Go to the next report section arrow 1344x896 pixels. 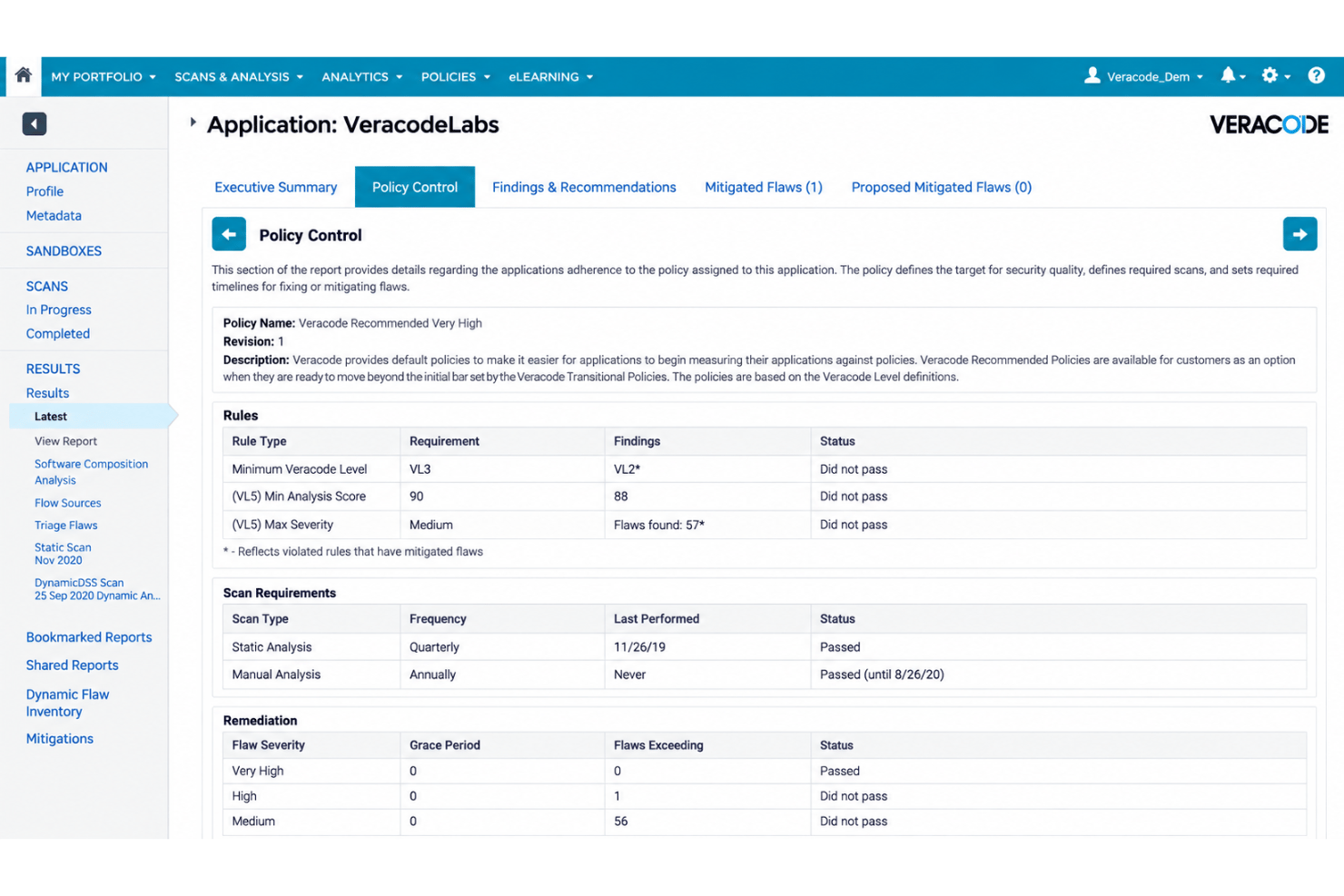coord(1300,234)
